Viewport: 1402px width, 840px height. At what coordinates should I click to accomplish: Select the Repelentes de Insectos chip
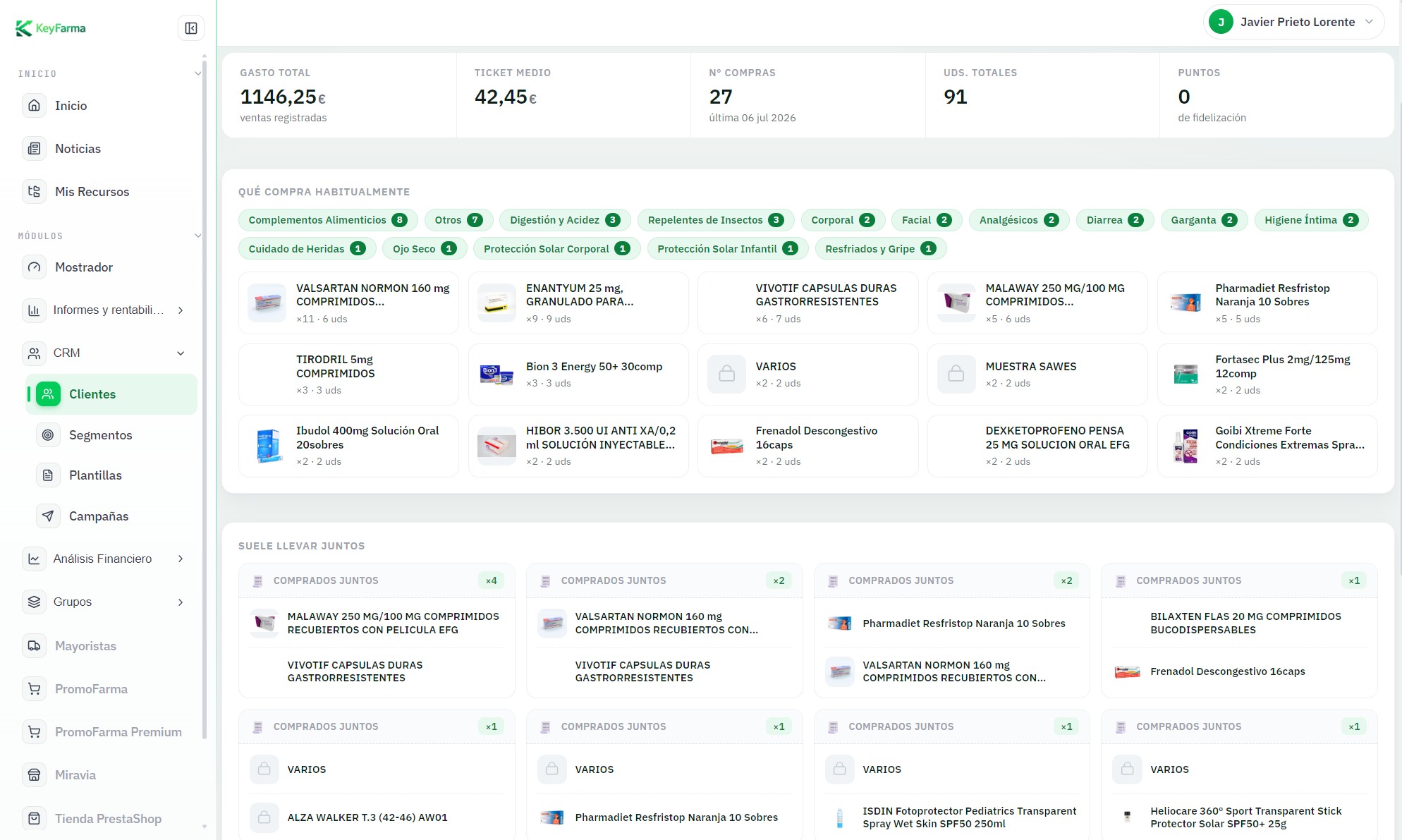click(716, 220)
